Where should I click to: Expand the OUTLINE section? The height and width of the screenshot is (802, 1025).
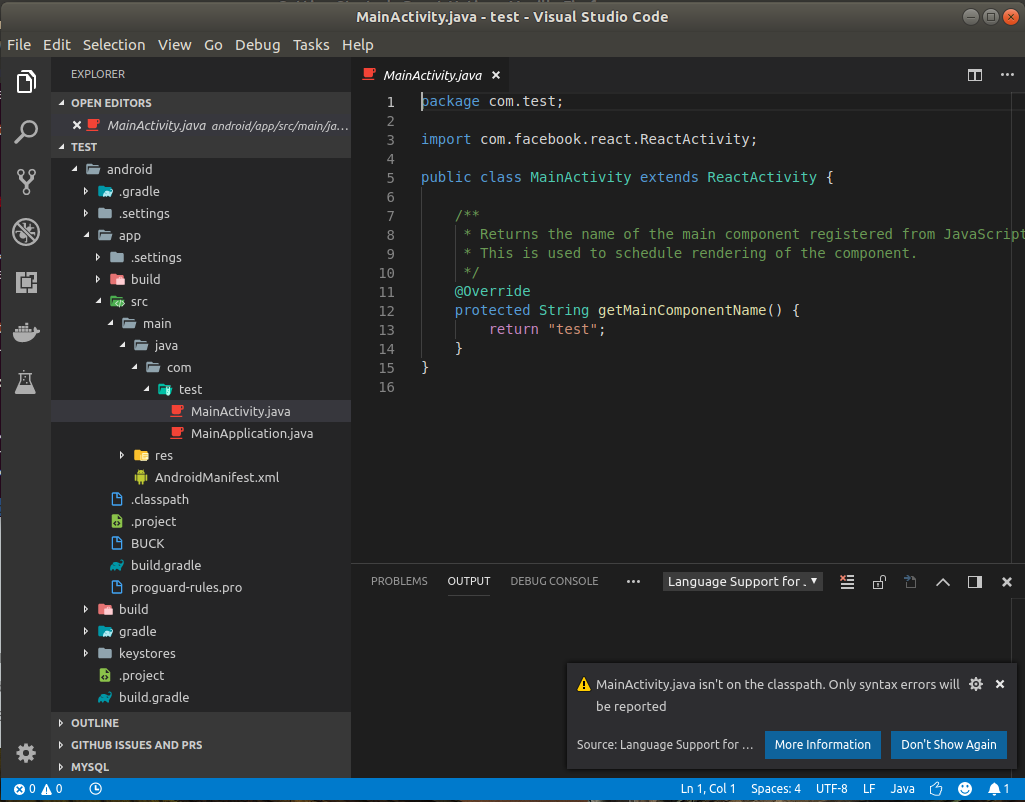coord(95,723)
